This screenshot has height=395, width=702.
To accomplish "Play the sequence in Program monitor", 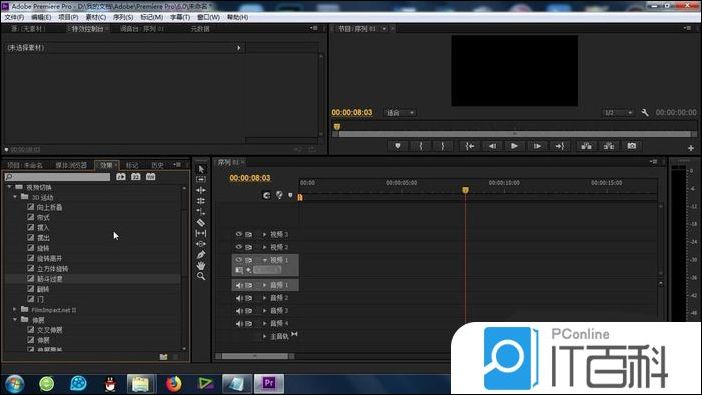I will coord(514,146).
